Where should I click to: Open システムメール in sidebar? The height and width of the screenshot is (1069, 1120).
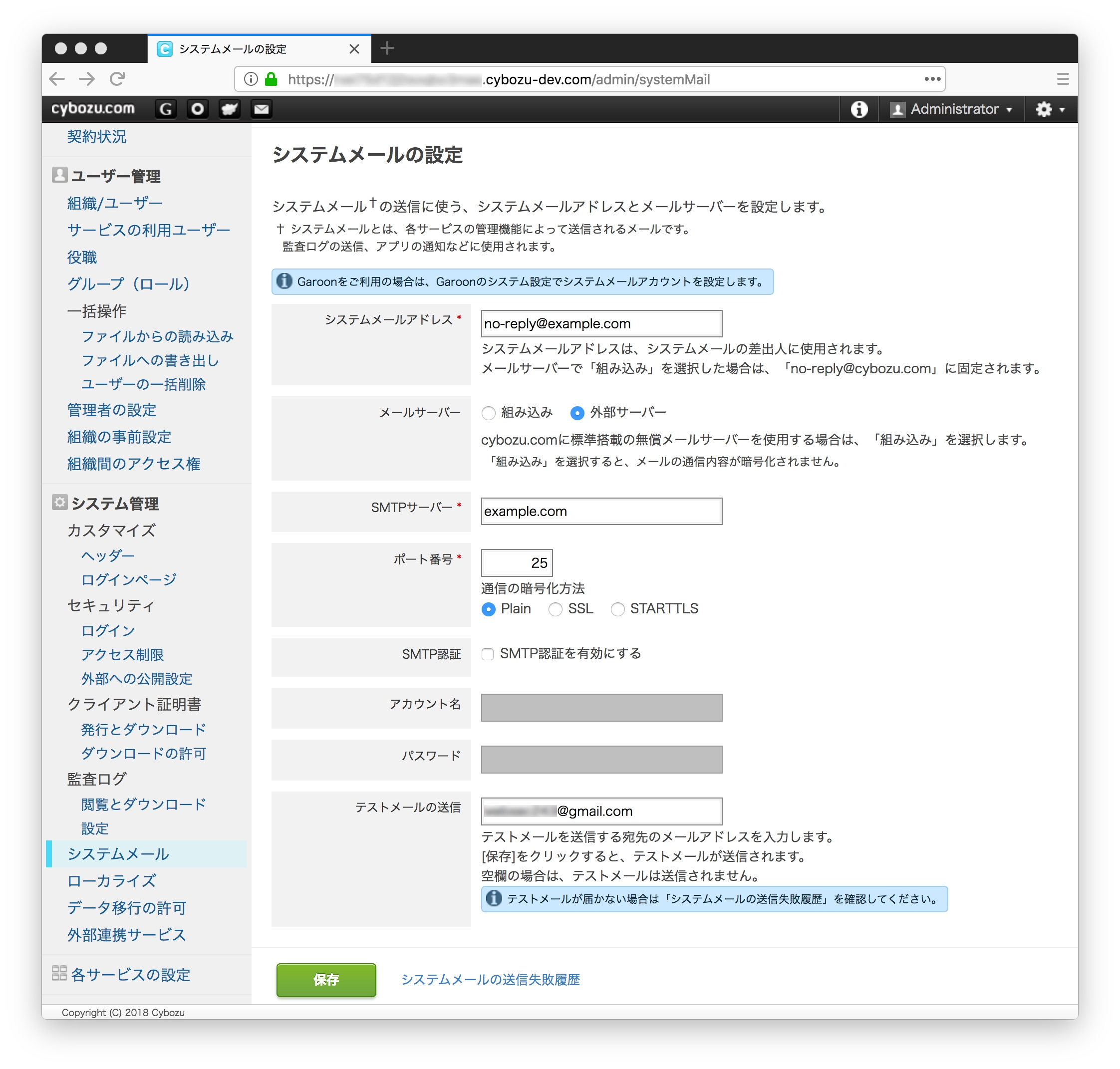click(118, 853)
